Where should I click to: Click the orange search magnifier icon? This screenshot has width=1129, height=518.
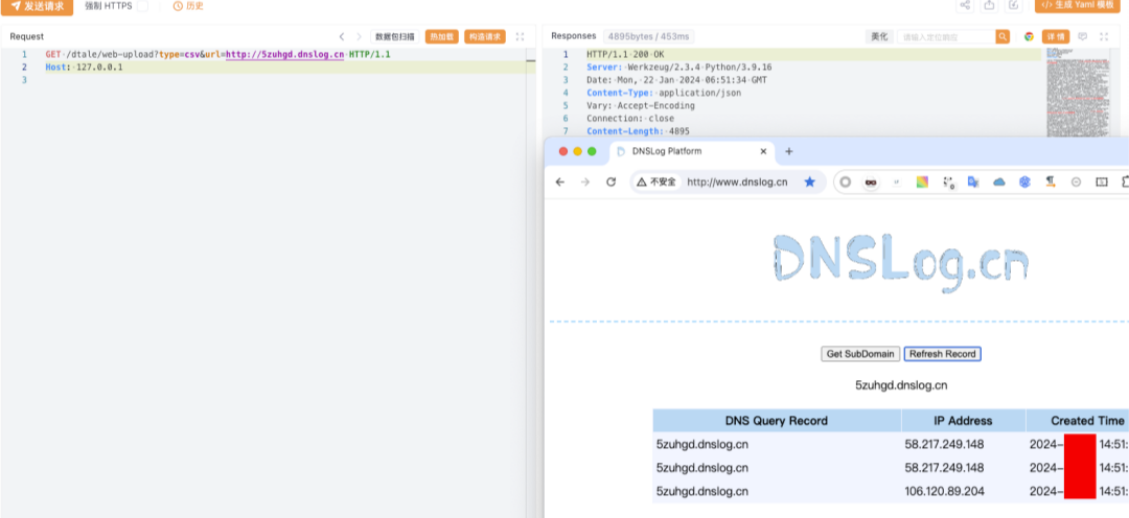tap(1002, 37)
